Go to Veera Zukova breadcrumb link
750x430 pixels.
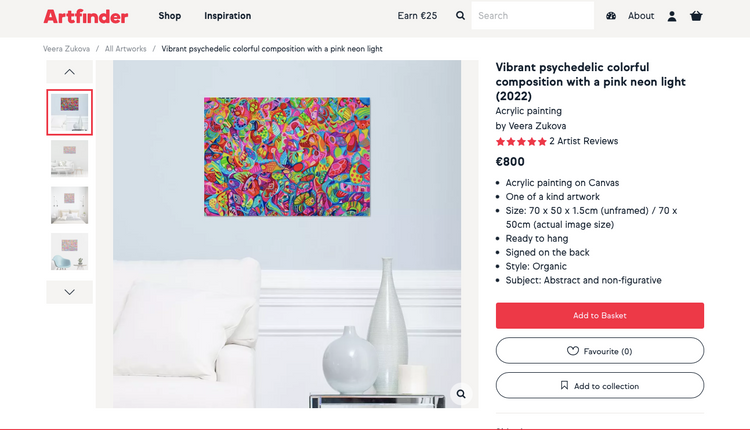pos(66,49)
